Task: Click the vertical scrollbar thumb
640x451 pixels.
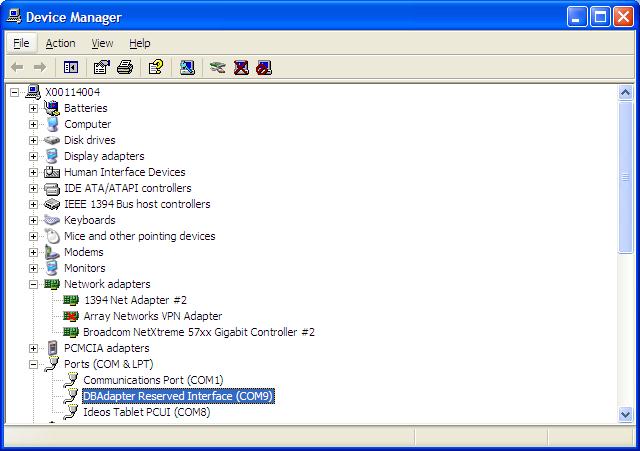Action: [625, 178]
